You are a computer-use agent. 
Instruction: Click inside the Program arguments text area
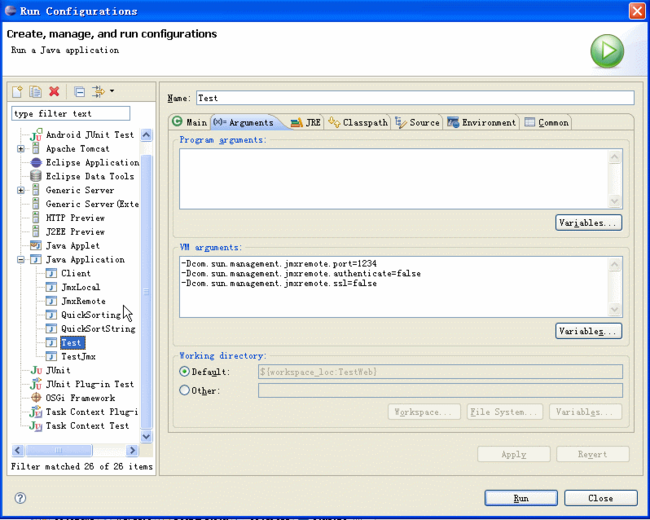click(394, 179)
